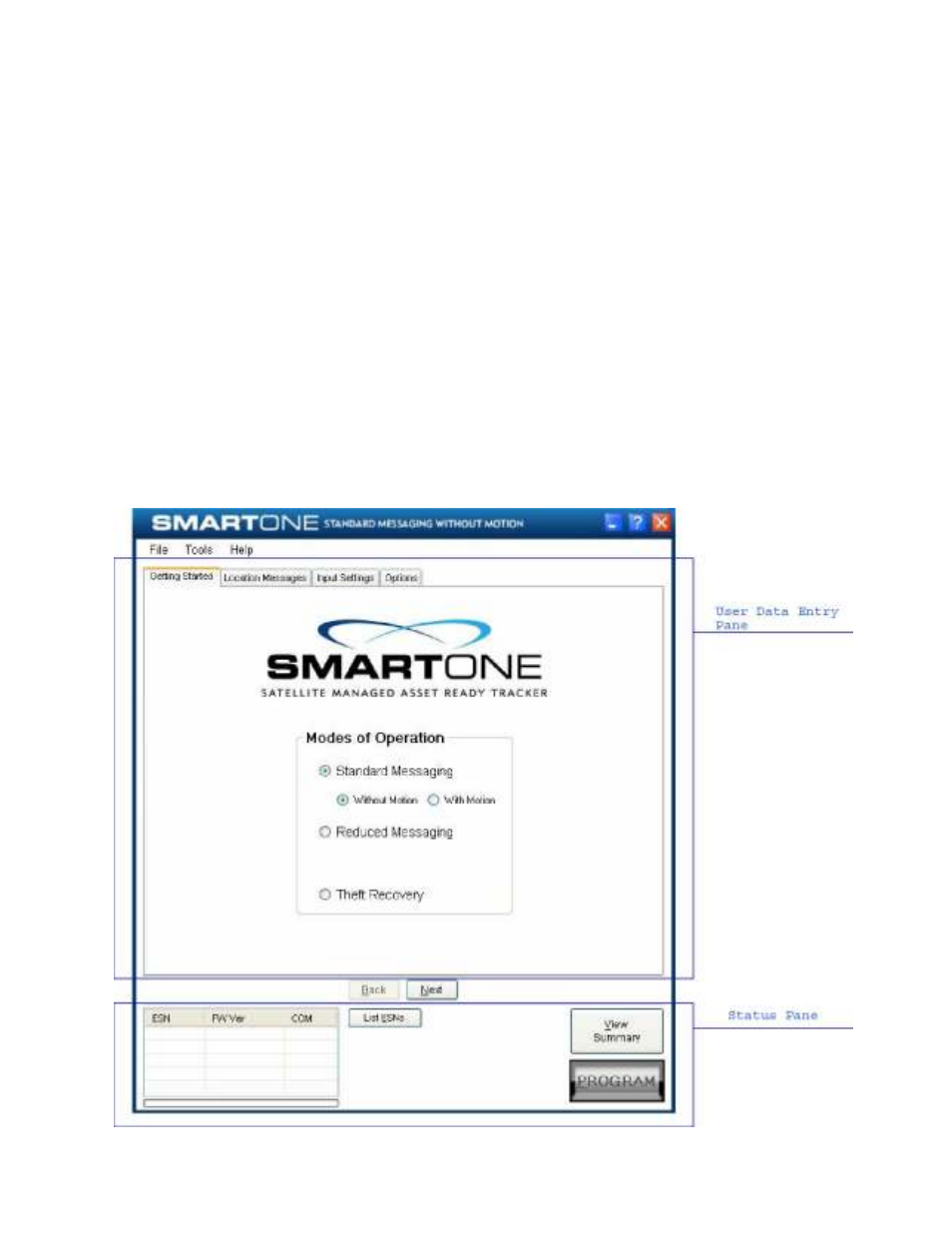
Task: Switch to the Location Messages tab
Action: coord(264,577)
